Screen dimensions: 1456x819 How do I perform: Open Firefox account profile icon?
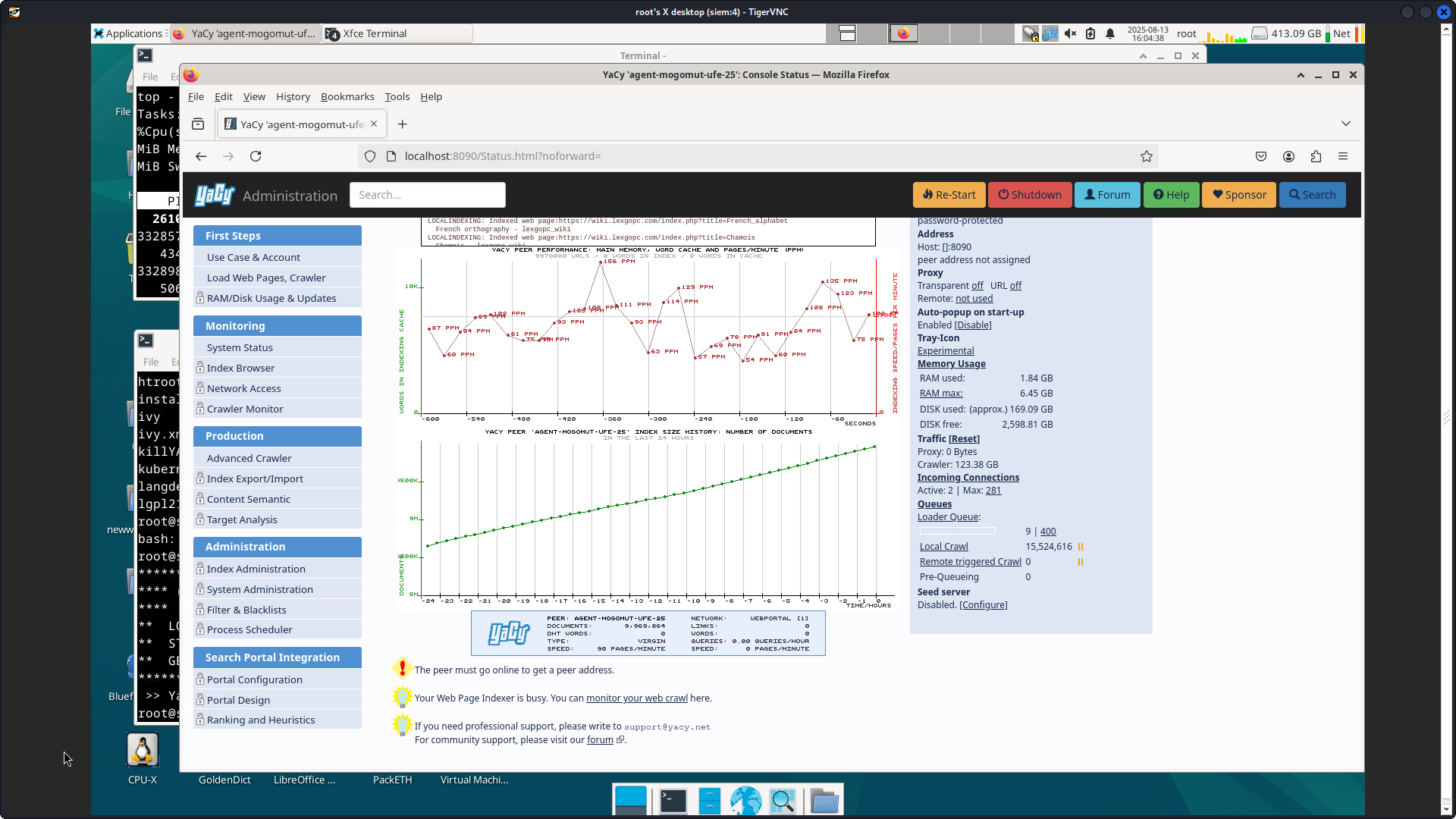point(1288,156)
